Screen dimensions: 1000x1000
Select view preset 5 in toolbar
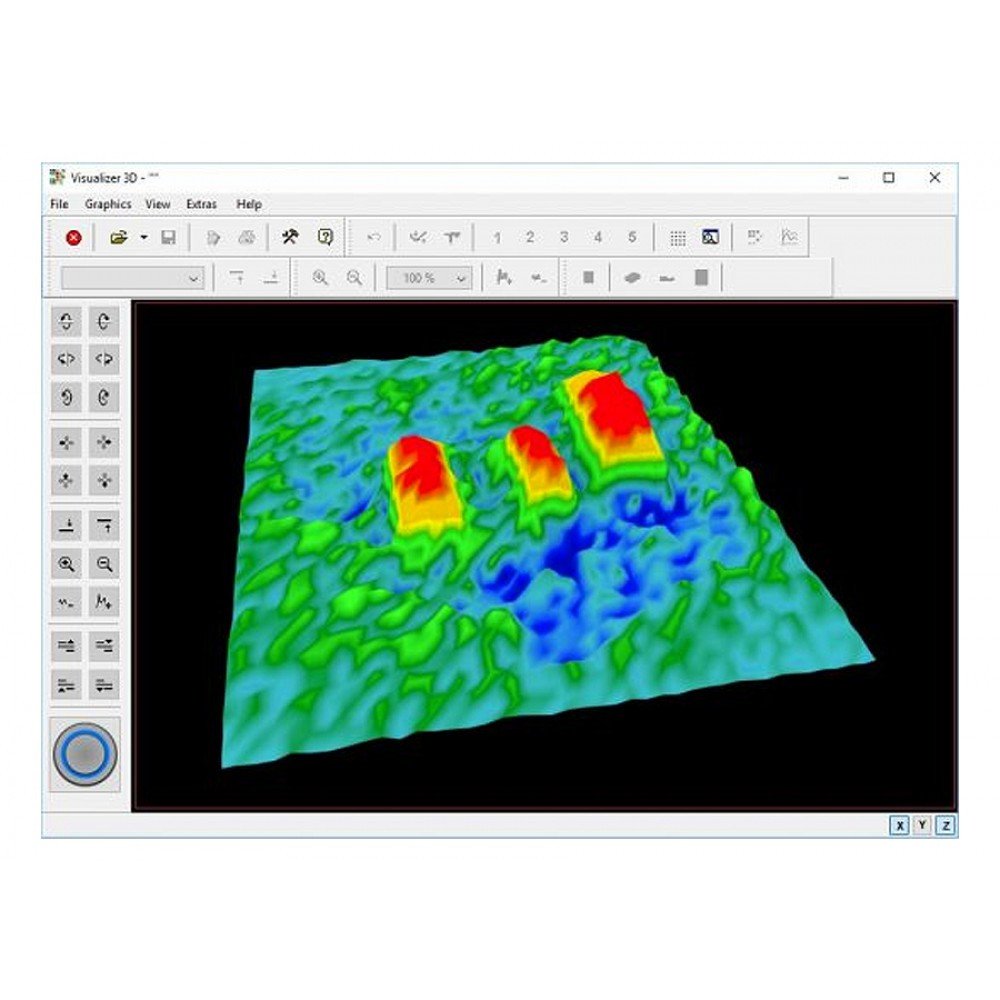click(x=632, y=238)
